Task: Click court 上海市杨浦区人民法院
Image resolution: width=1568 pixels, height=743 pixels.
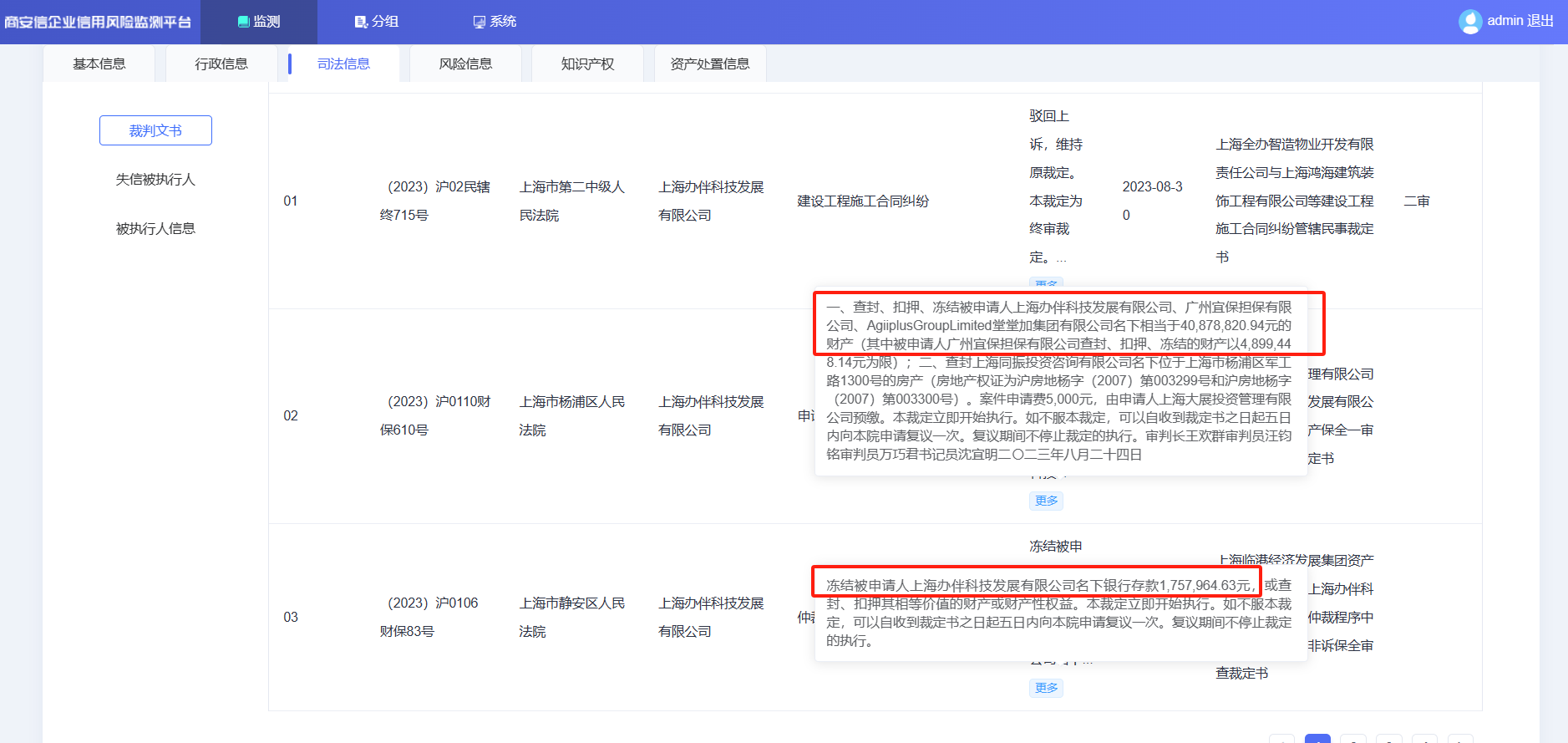Action: click(572, 416)
